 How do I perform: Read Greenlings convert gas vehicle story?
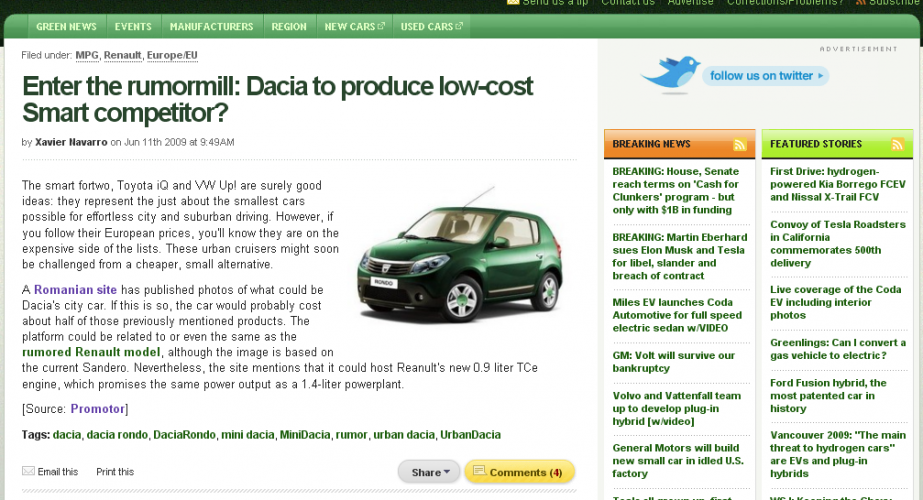[838, 349]
